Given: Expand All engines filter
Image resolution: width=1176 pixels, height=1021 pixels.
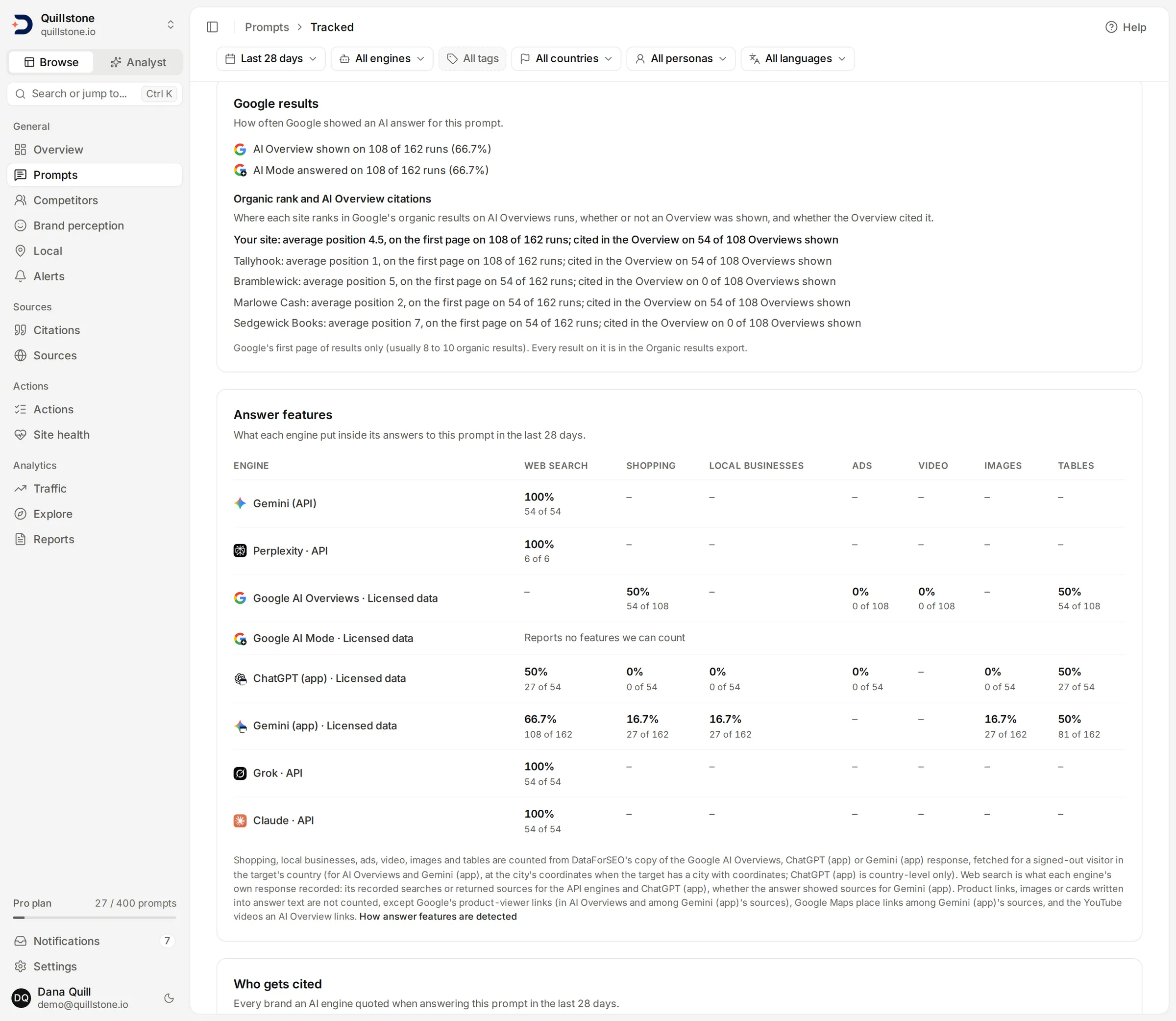Looking at the screenshot, I should [382, 59].
